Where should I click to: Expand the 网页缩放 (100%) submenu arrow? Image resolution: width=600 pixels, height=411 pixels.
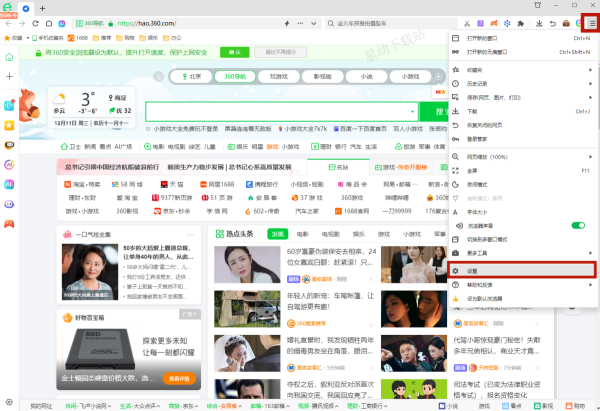(590, 157)
